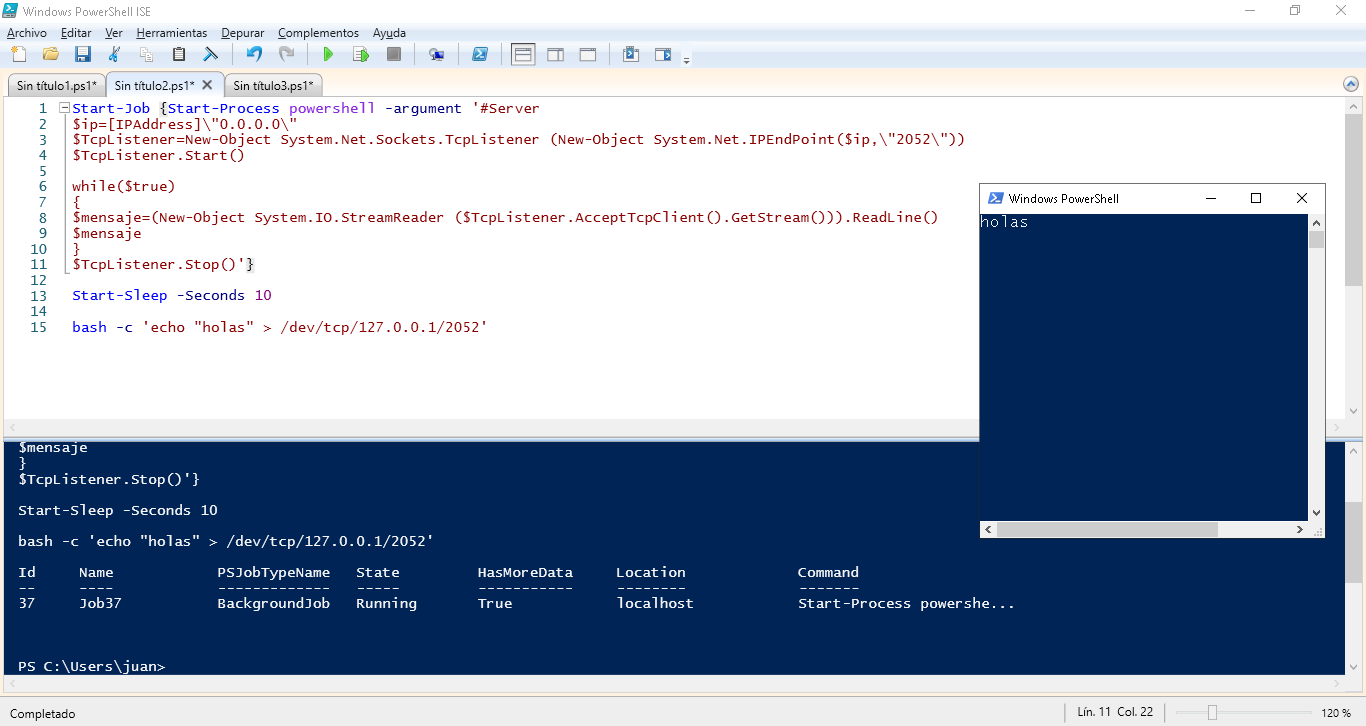Viewport: 1366px width, 726px height.
Task: Toggle Show Script Pane Right layout
Action: [555, 54]
